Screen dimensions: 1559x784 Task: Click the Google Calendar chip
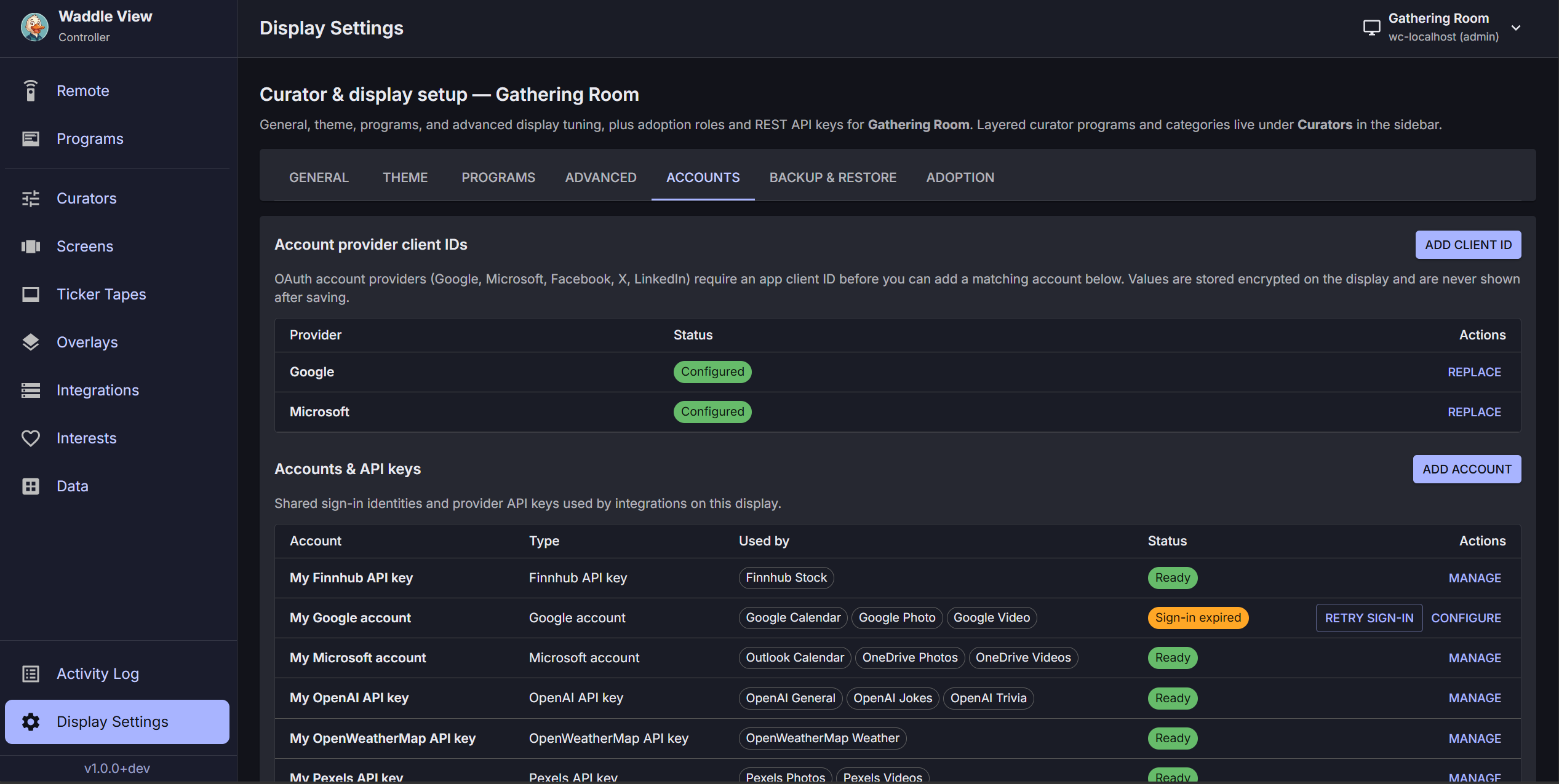pos(792,618)
